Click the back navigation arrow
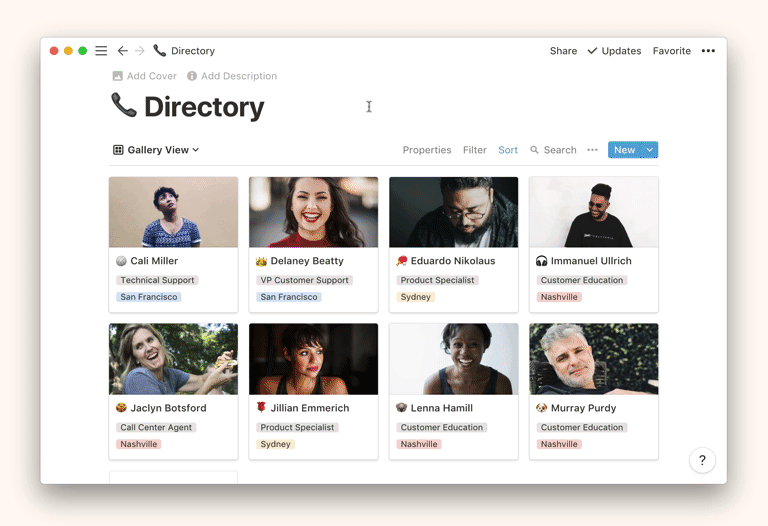768x526 pixels. point(122,51)
